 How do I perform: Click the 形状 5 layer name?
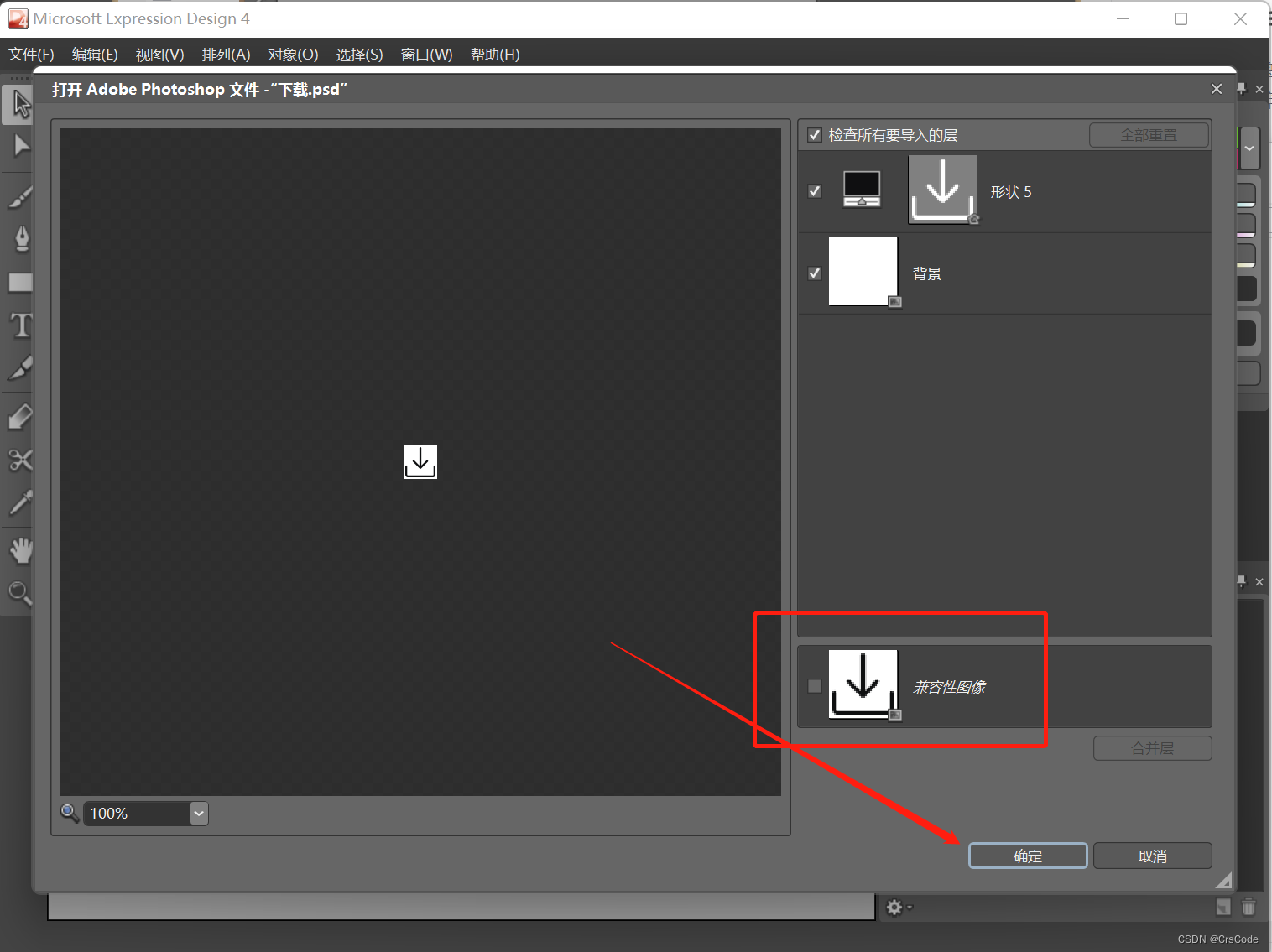1011,192
